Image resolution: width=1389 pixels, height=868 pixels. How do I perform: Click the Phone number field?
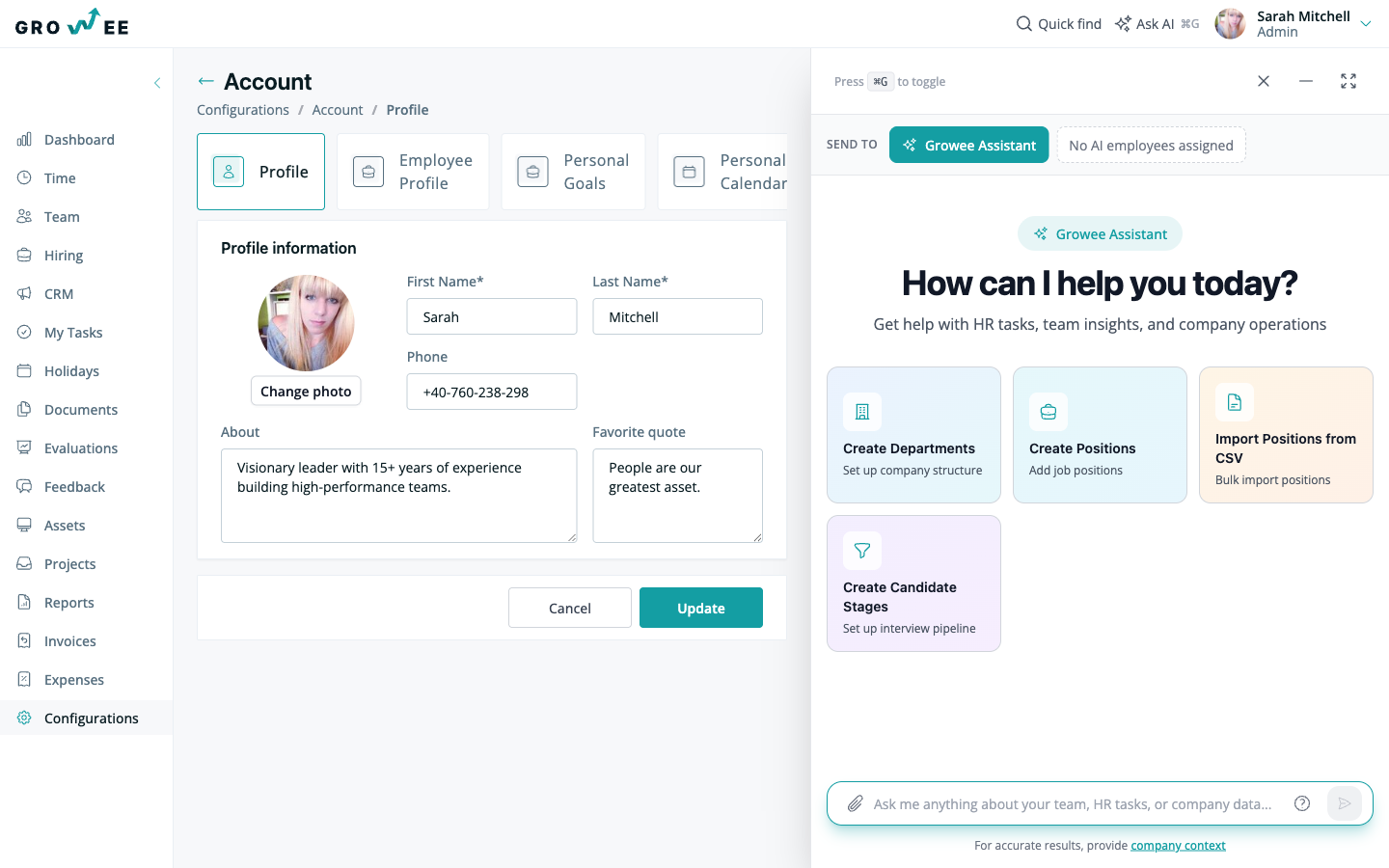[492, 392]
